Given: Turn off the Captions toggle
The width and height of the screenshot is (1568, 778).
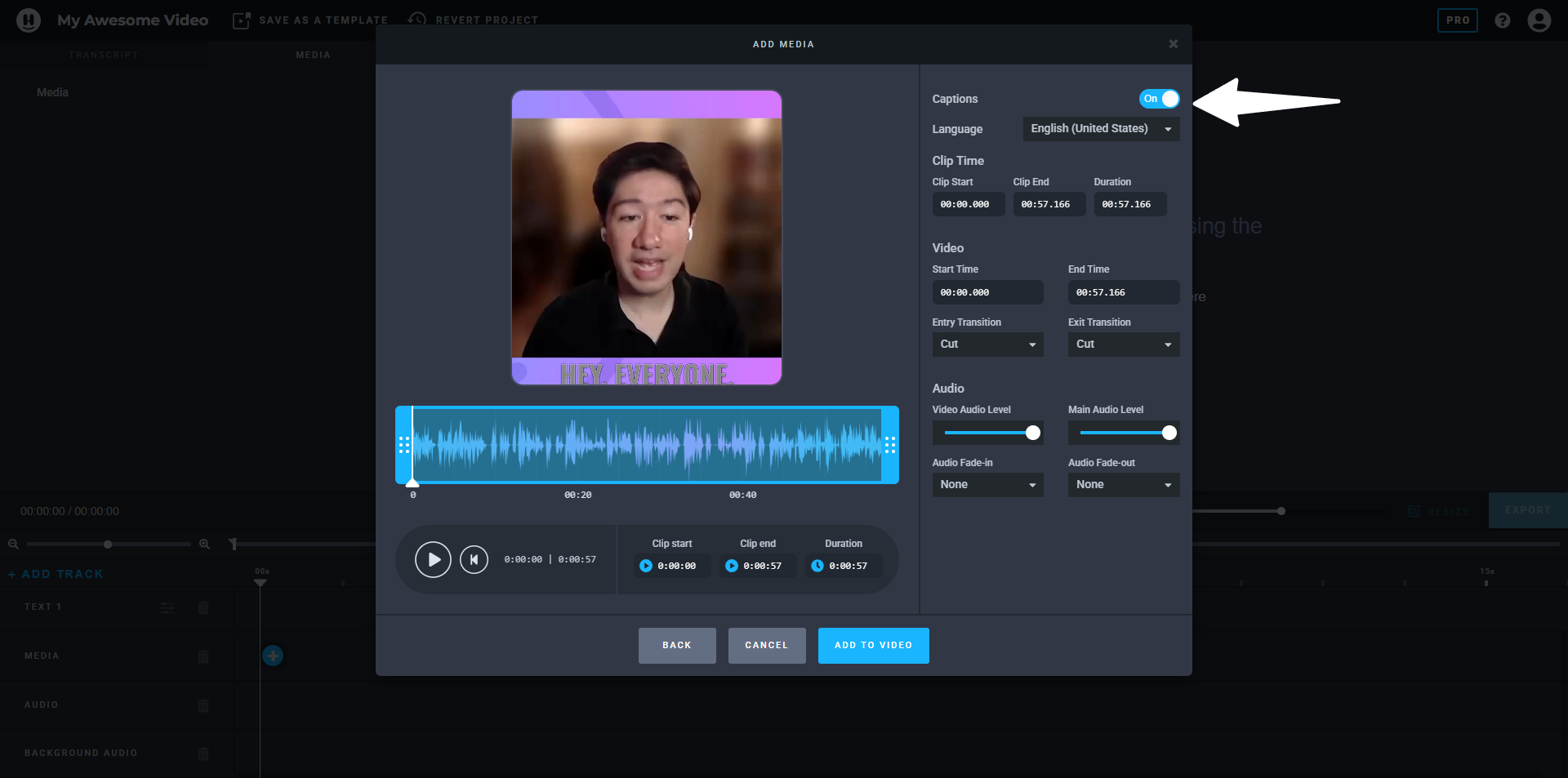Looking at the screenshot, I should point(1159,99).
